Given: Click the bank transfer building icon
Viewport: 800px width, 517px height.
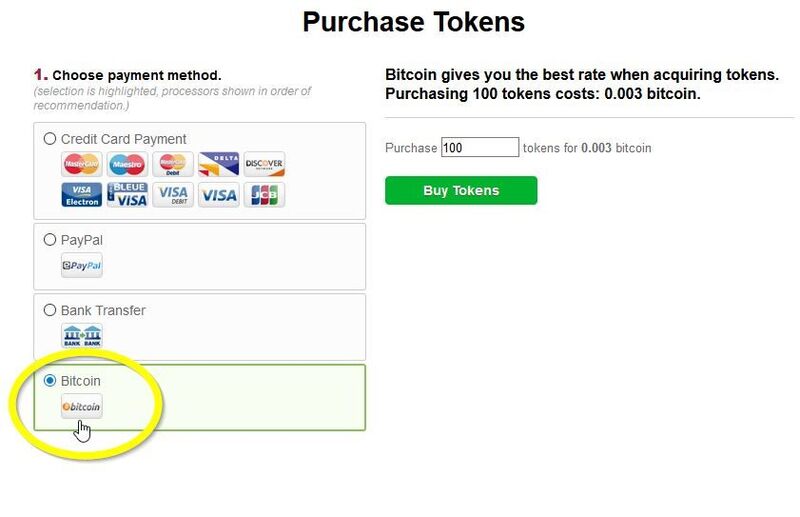Looking at the screenshot, I should pos(82,336).
